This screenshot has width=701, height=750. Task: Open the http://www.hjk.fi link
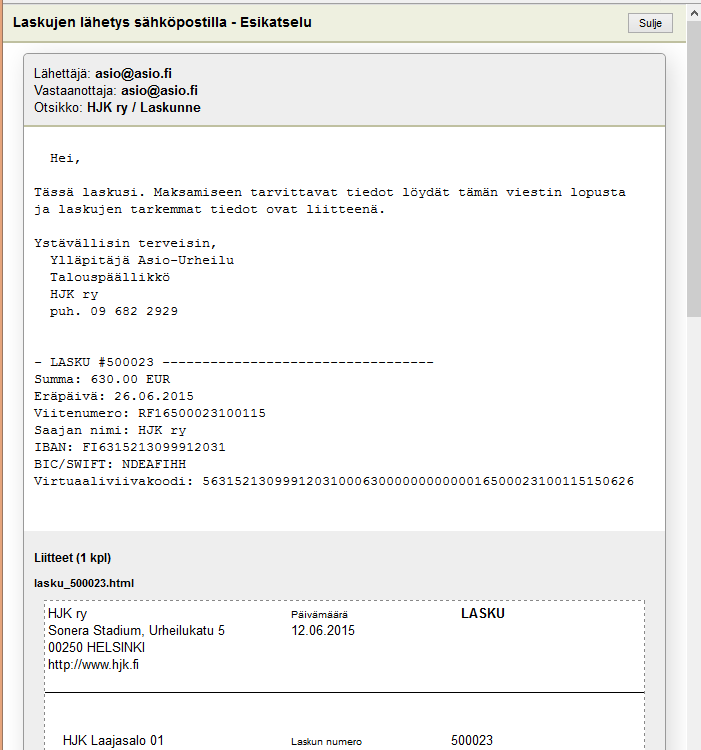pyautogui.click(x=93, y=664)
